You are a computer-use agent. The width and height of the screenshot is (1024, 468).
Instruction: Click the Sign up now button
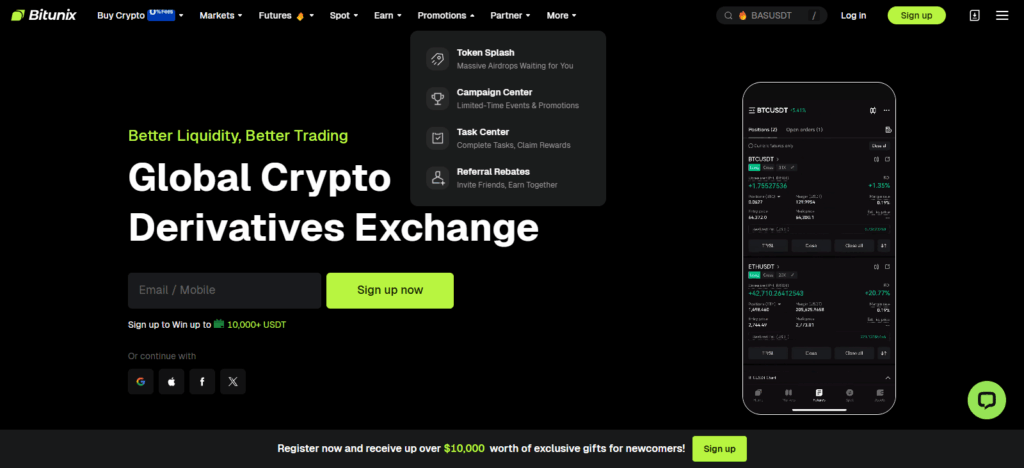[x=390, y=290]
